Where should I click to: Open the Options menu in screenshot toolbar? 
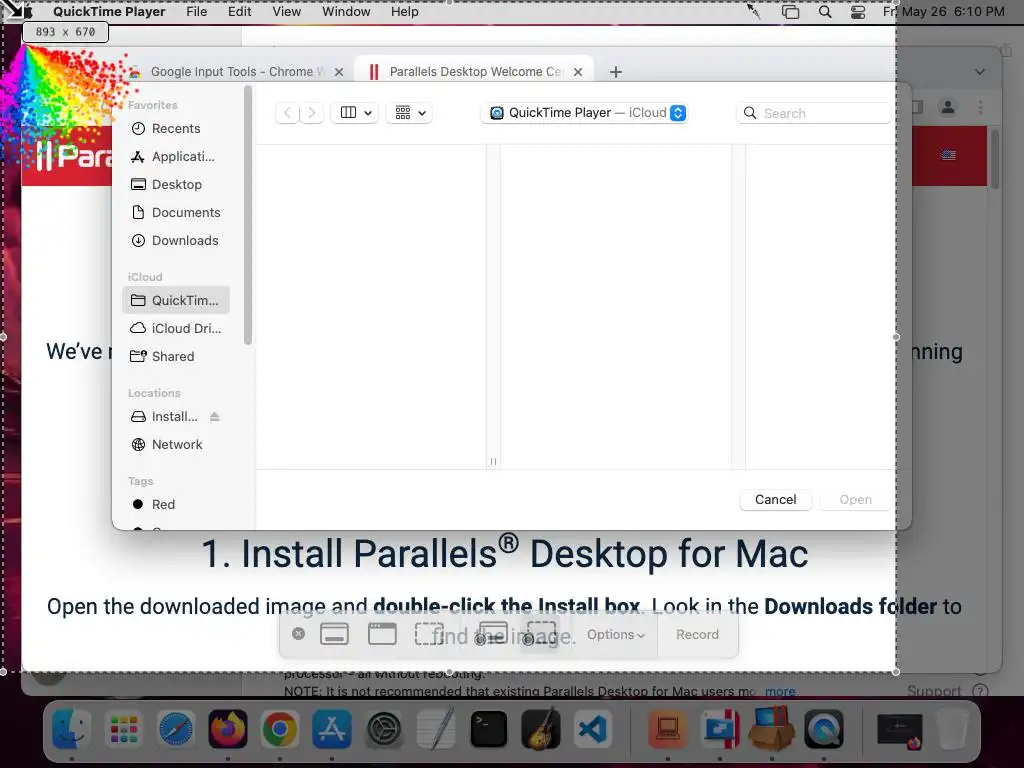[615, 634]
